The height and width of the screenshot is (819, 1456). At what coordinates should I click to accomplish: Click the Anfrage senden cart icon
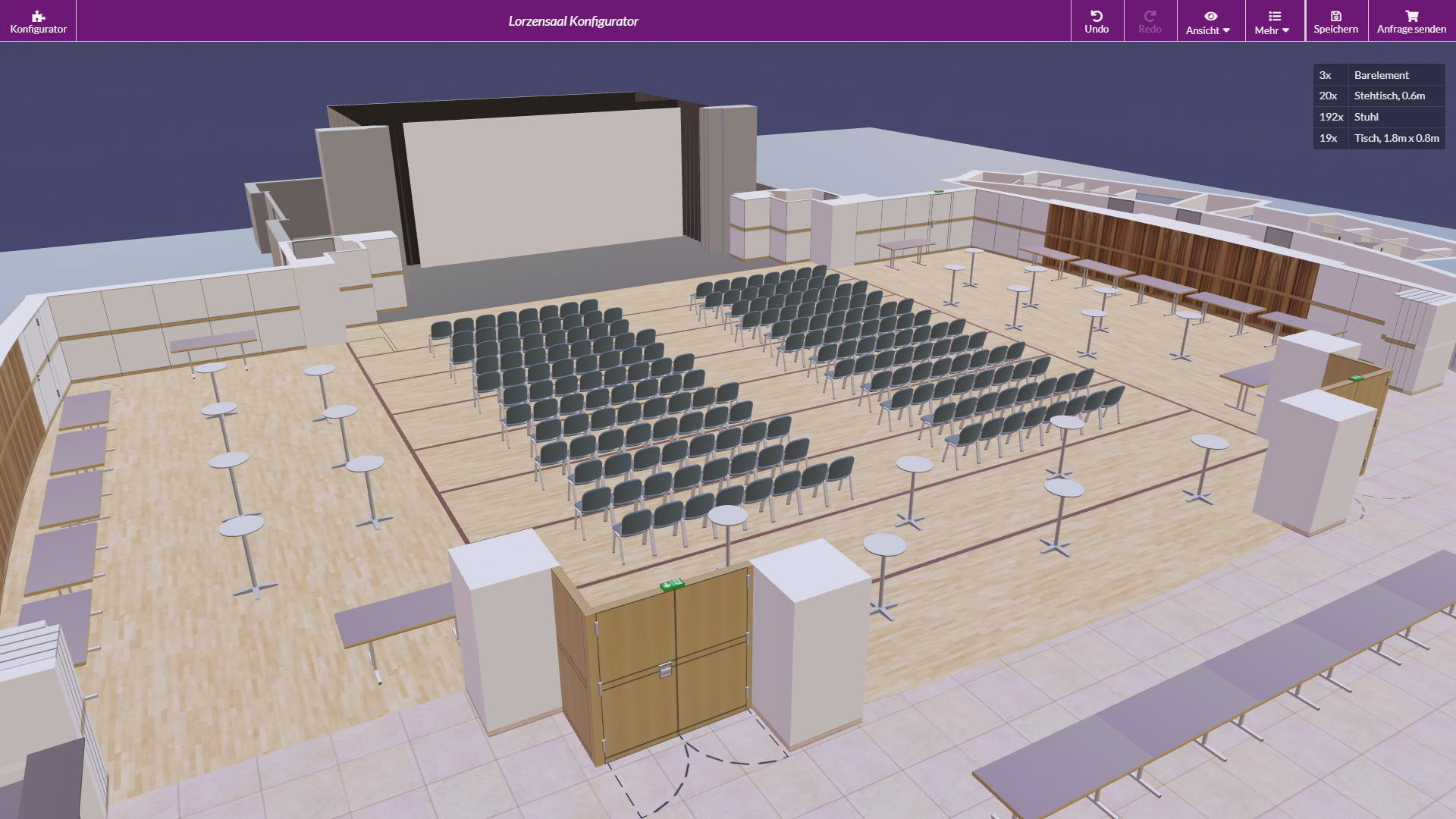click(x=1411, y=16)
